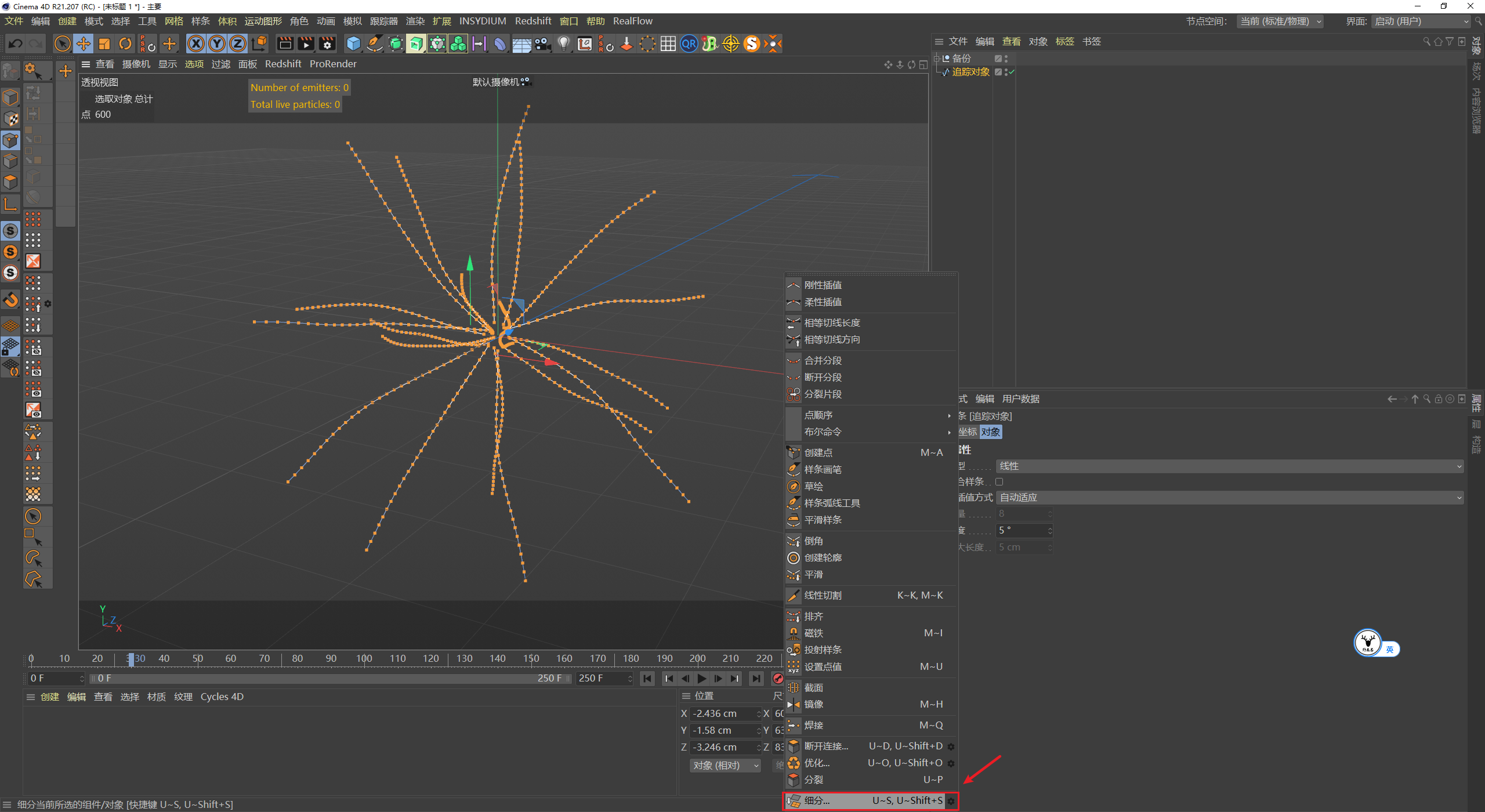This screenshot has height=812, width=1485.
Task: Add a Camera object from toolbar
Action: [543, 43]
